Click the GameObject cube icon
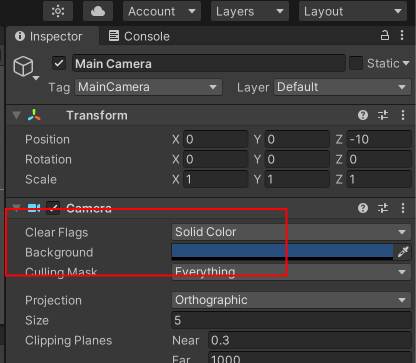This screenshot has height=363, width=416. (23, 66)
